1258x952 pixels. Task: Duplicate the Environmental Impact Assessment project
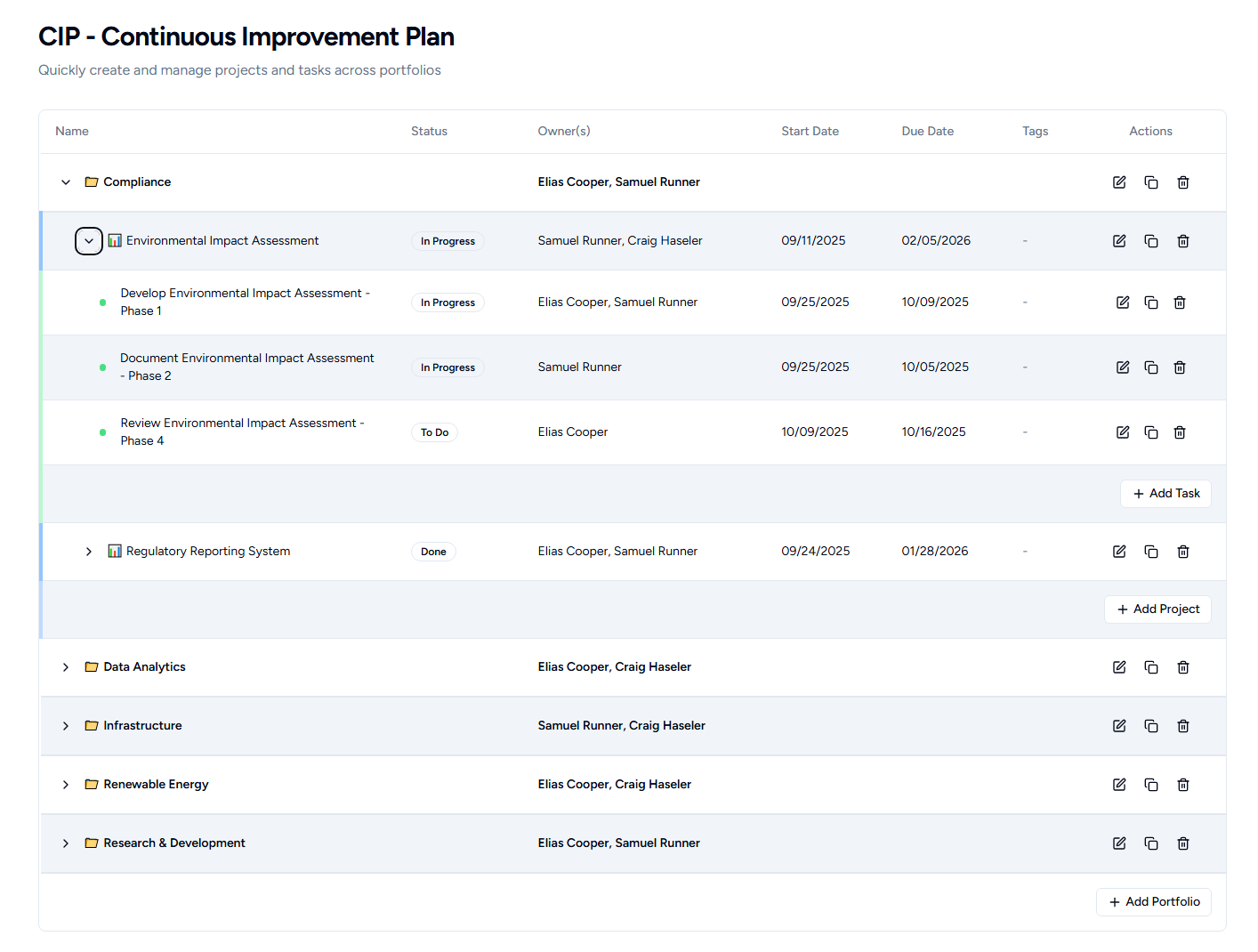click(x=1151, y=241)
